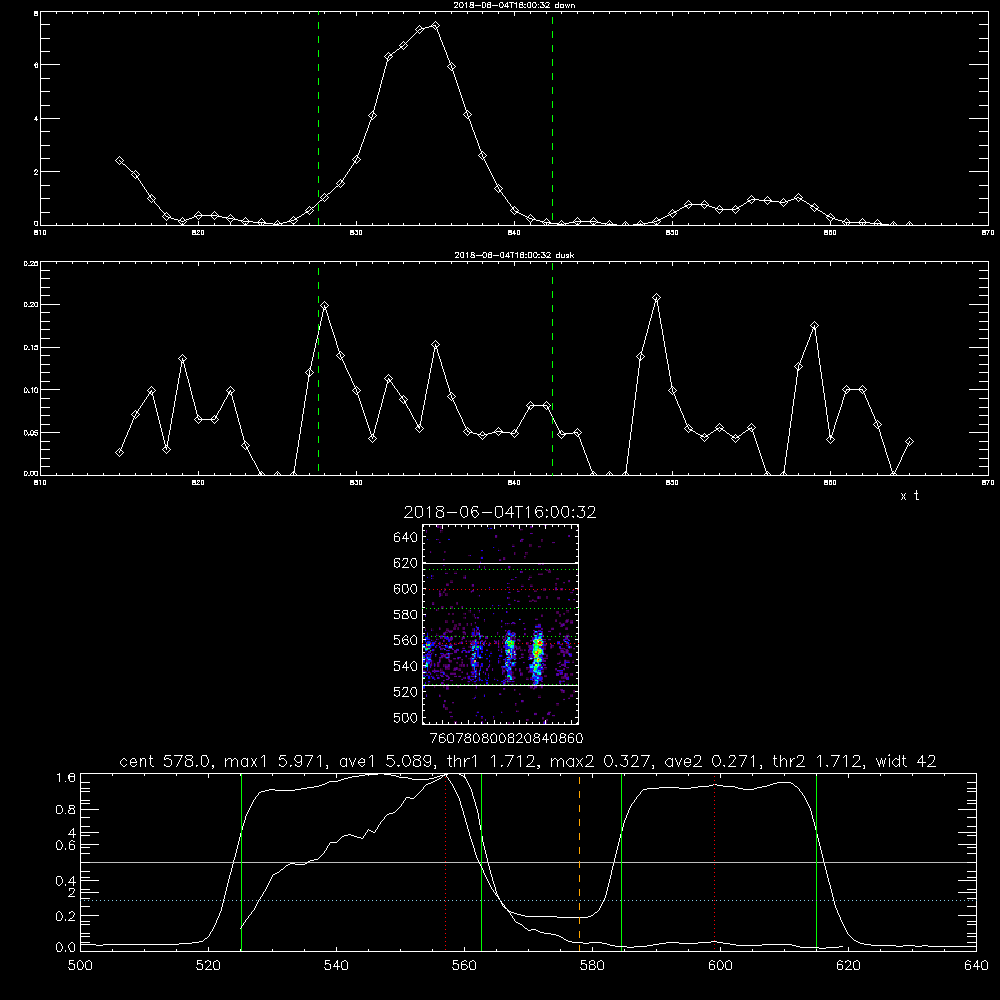Click the orange dashed center line at 578
The height and width of the screenshot is (1000, 1000).
(x=579, y=861)
